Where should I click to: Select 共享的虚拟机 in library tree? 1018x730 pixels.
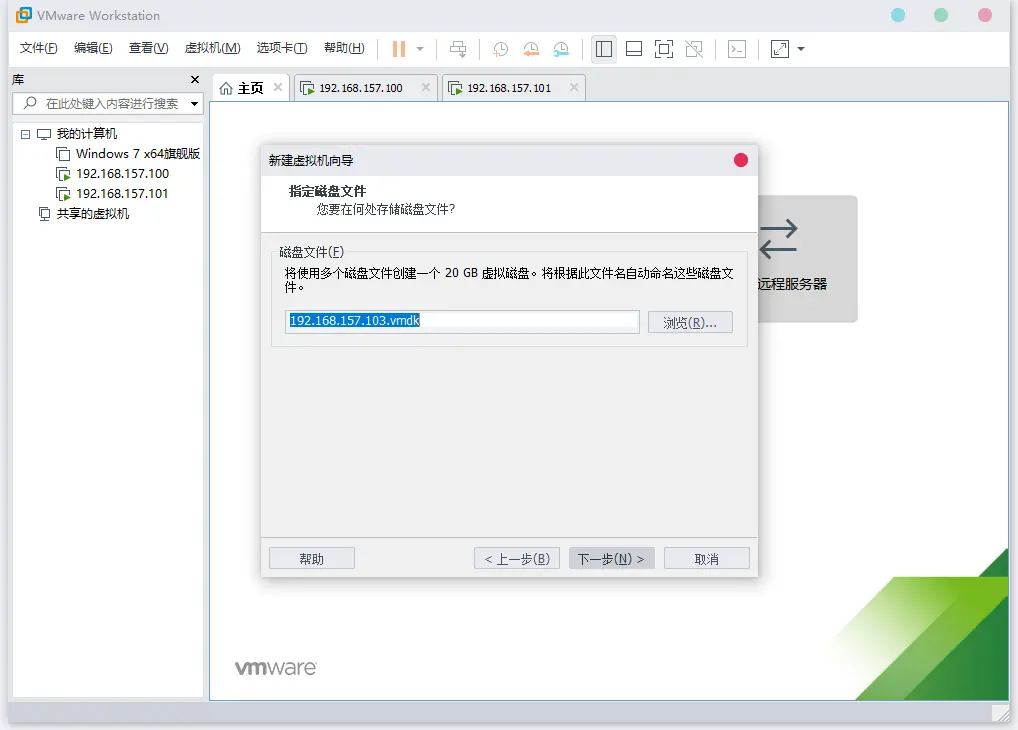click(x=92, y=214)
